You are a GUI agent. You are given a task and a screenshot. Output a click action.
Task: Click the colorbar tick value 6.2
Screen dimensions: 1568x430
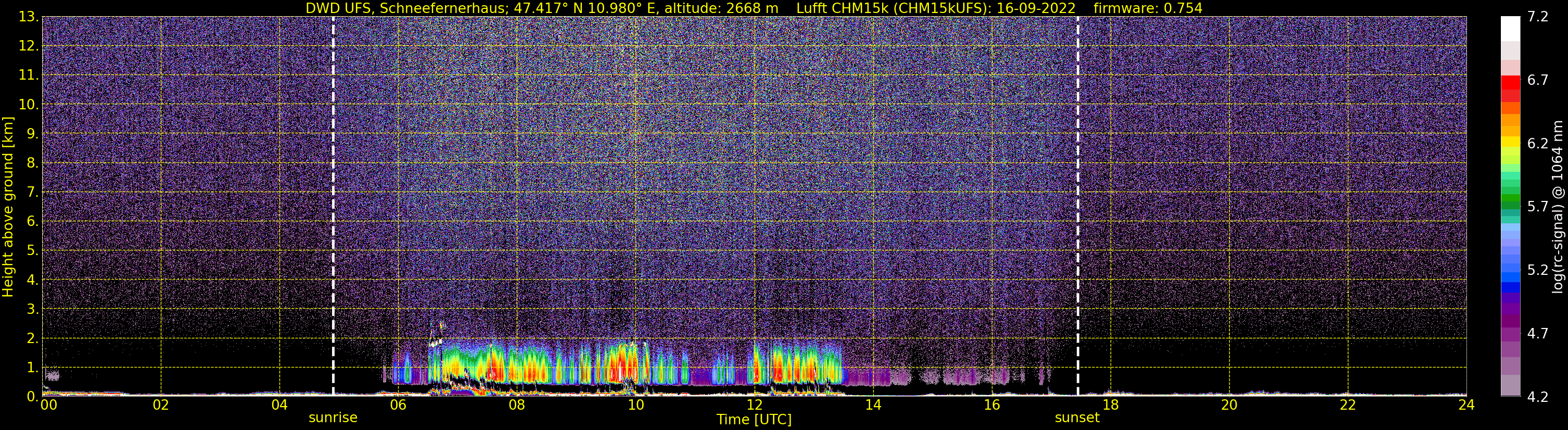1538,144
